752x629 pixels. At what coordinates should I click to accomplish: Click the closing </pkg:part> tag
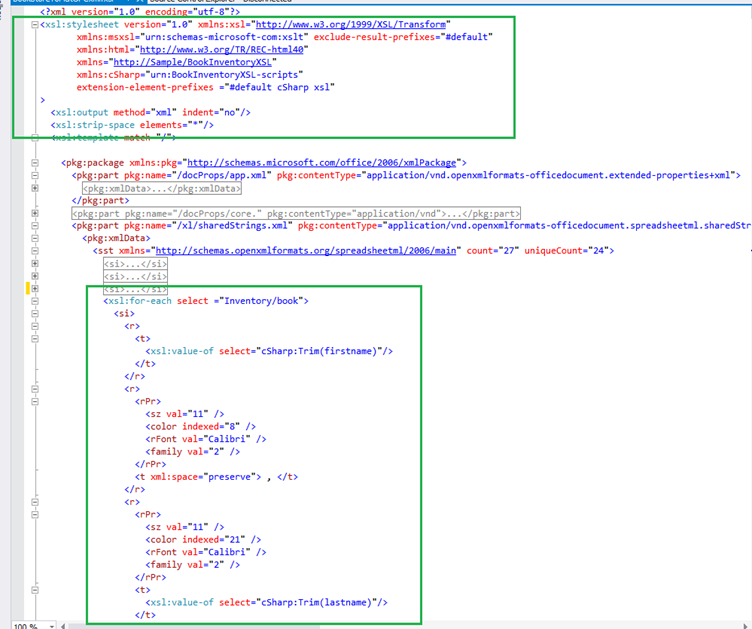[100, 200]
